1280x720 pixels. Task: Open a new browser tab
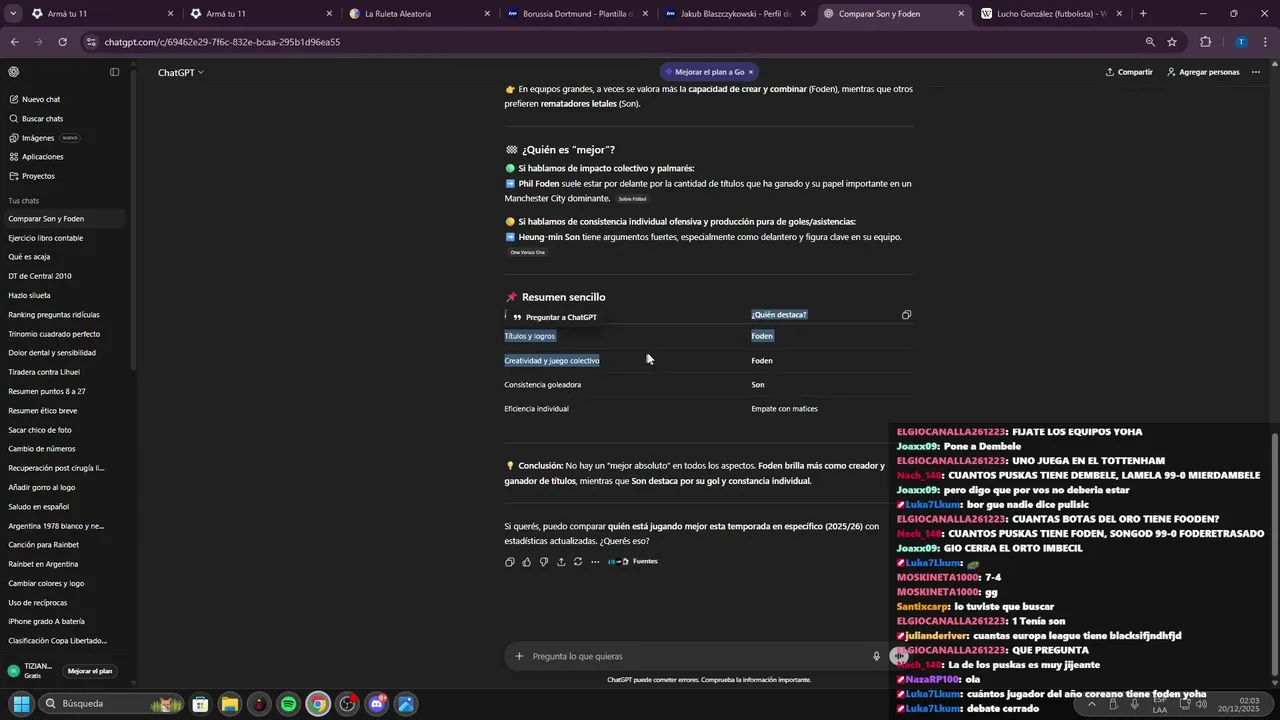(1143, 14)
